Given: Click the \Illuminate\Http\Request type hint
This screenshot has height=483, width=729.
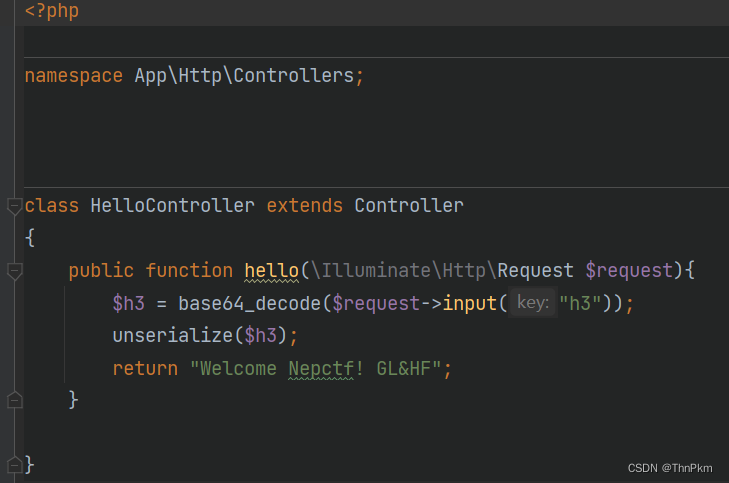Looking at the screenshot, I should [441, 271].
